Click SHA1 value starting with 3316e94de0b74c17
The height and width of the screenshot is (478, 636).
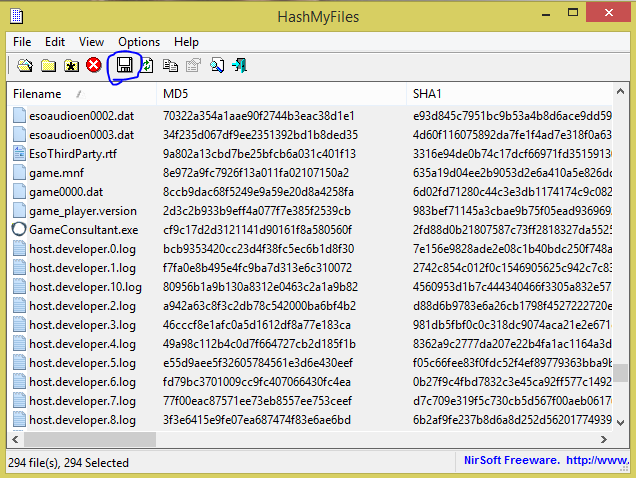512,153
